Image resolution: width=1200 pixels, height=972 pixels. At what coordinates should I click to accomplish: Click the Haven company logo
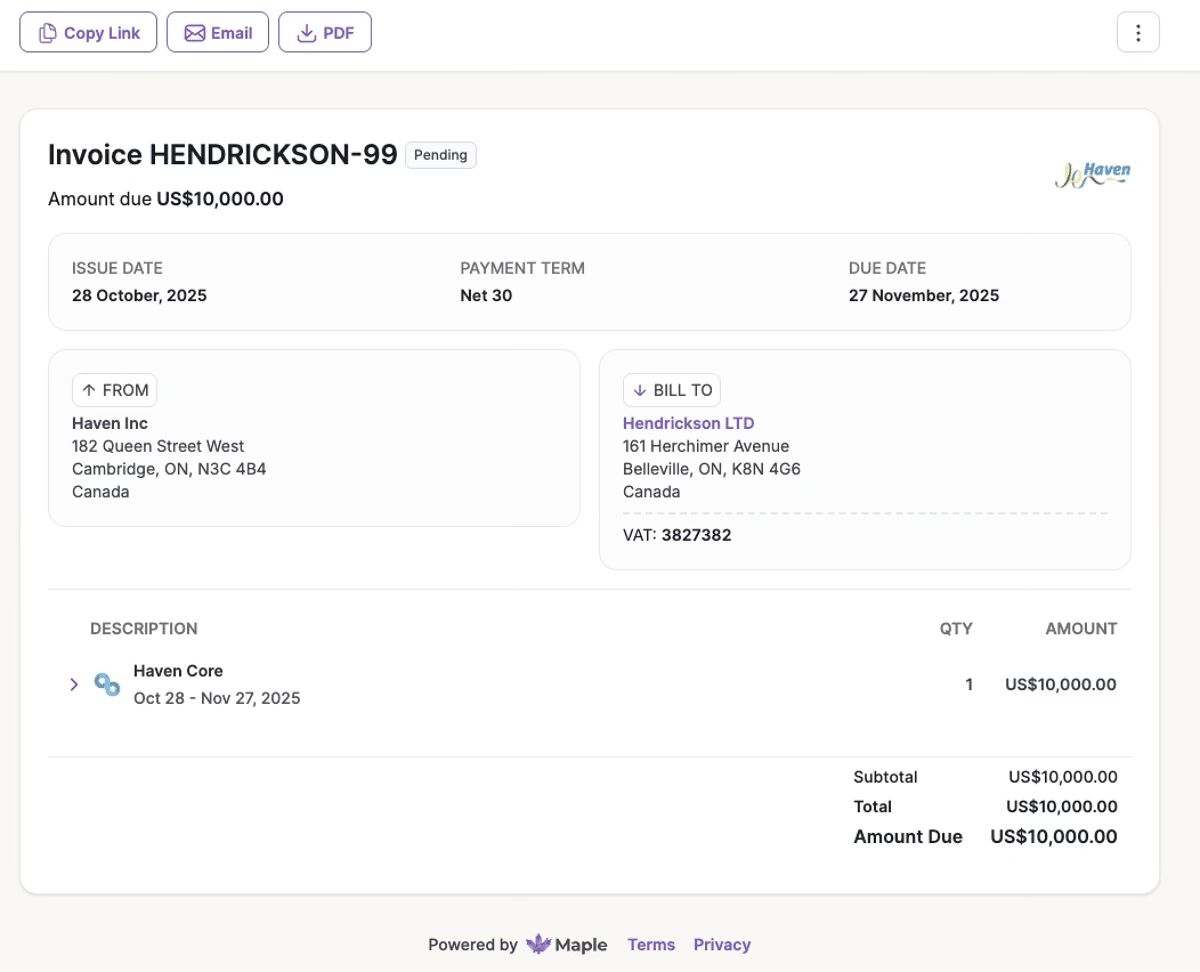pos(1093,175)
